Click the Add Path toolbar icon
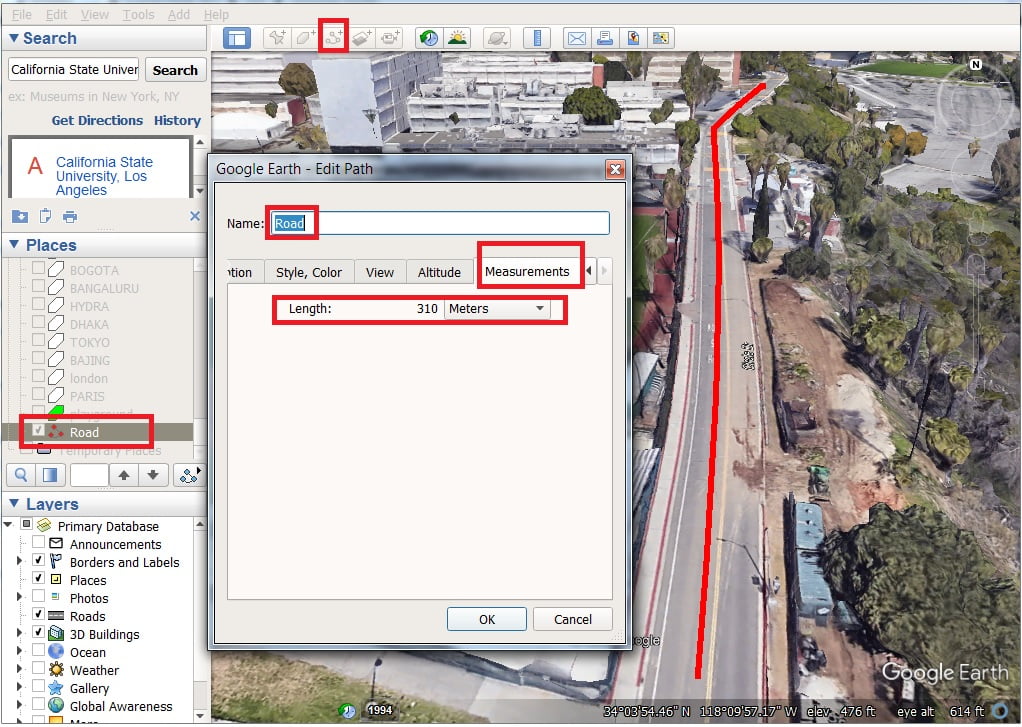 [333, 38]
